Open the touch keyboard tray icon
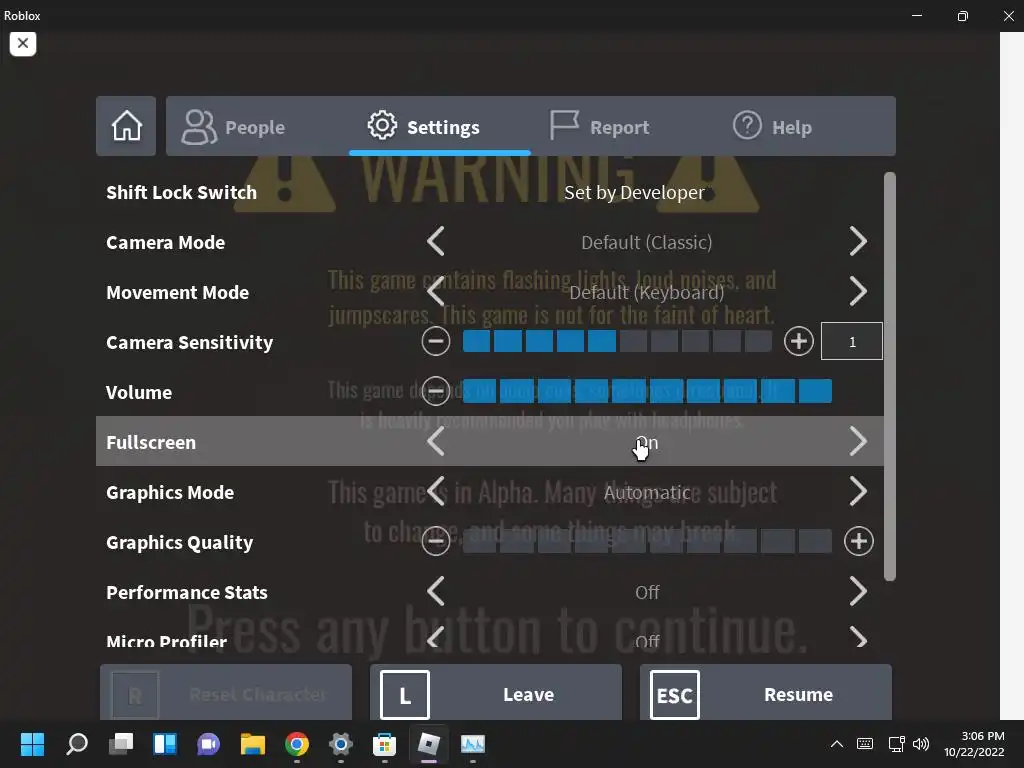 [865, 744]
